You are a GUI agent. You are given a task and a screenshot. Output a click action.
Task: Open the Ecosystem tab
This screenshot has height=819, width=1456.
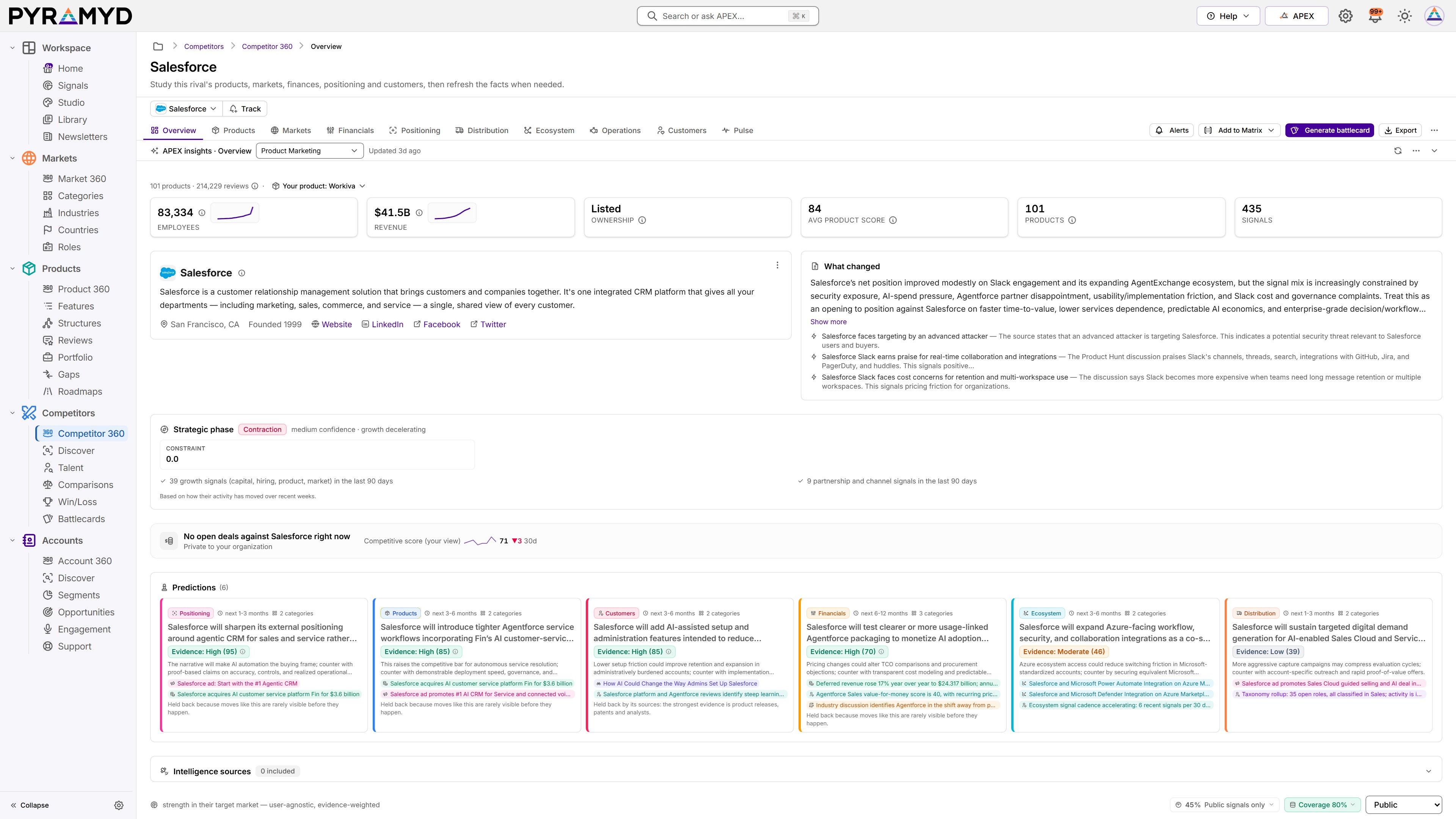549,130
